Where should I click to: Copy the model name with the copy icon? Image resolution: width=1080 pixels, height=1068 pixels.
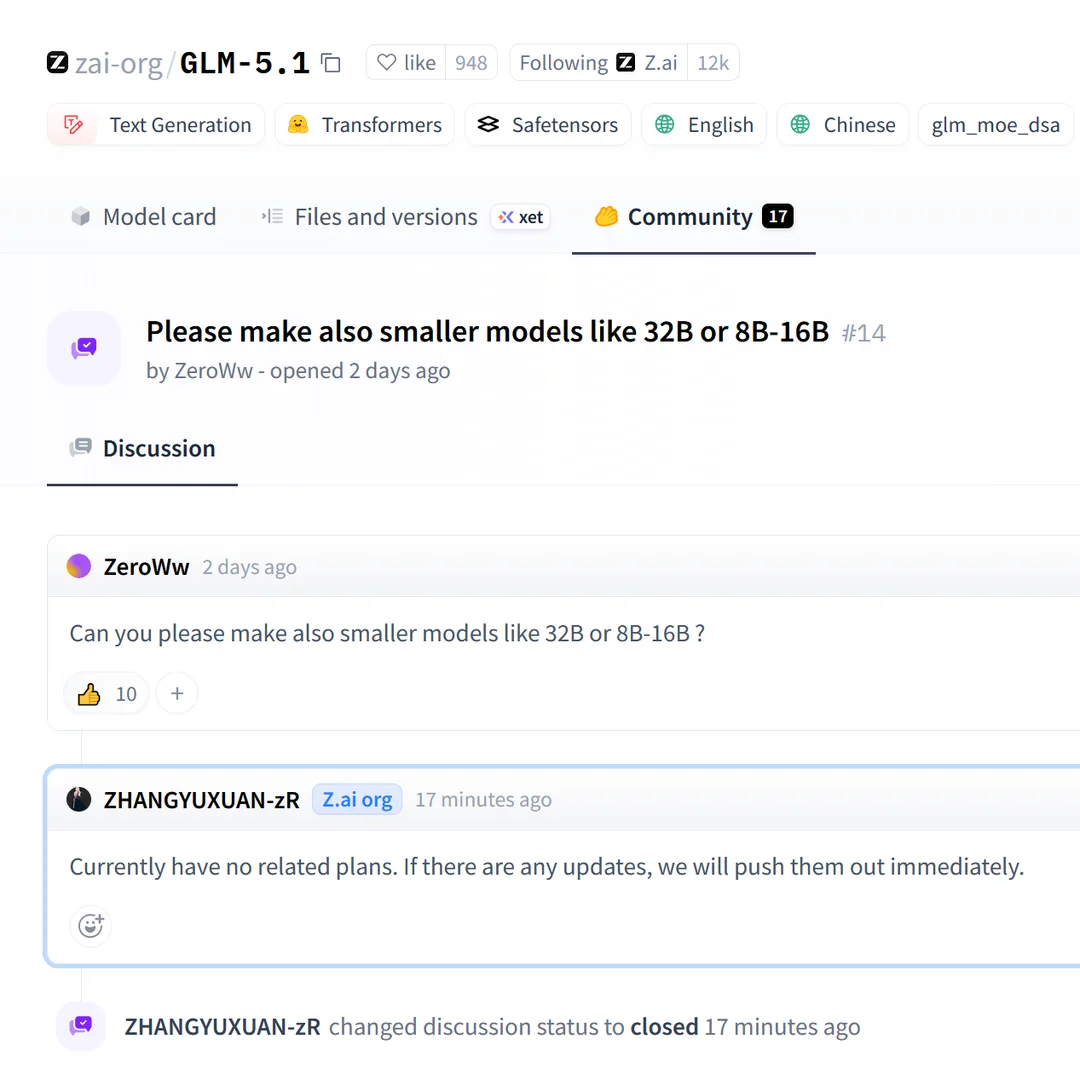point(331,63)
